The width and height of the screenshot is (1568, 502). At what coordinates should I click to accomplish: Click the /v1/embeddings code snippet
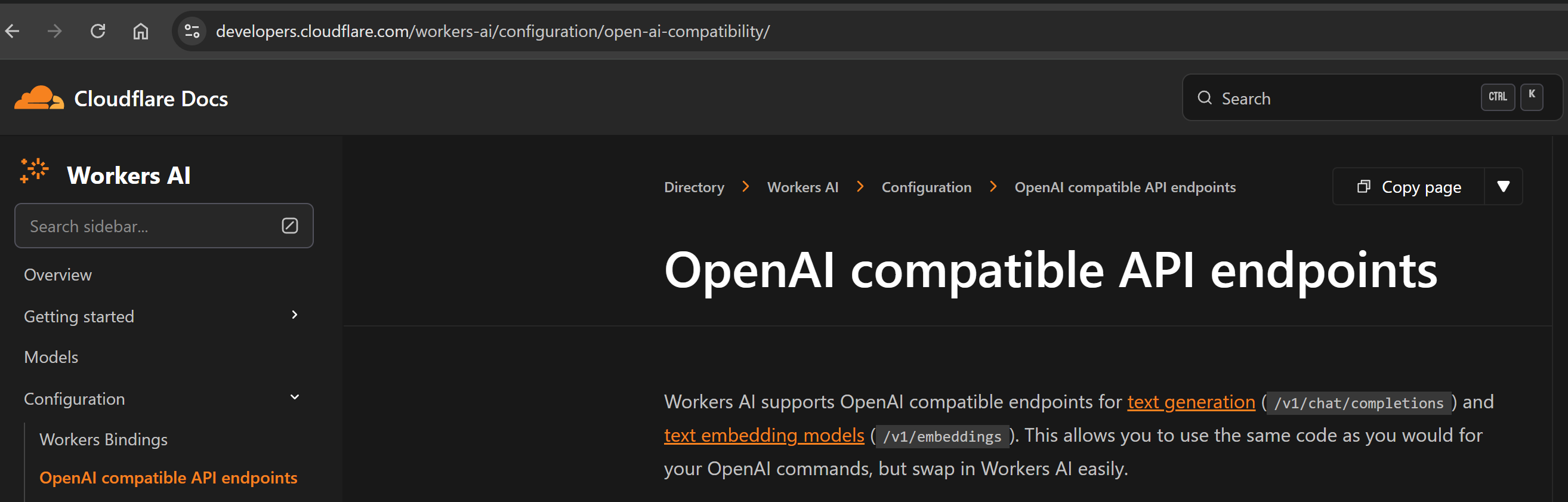(942, 437)
